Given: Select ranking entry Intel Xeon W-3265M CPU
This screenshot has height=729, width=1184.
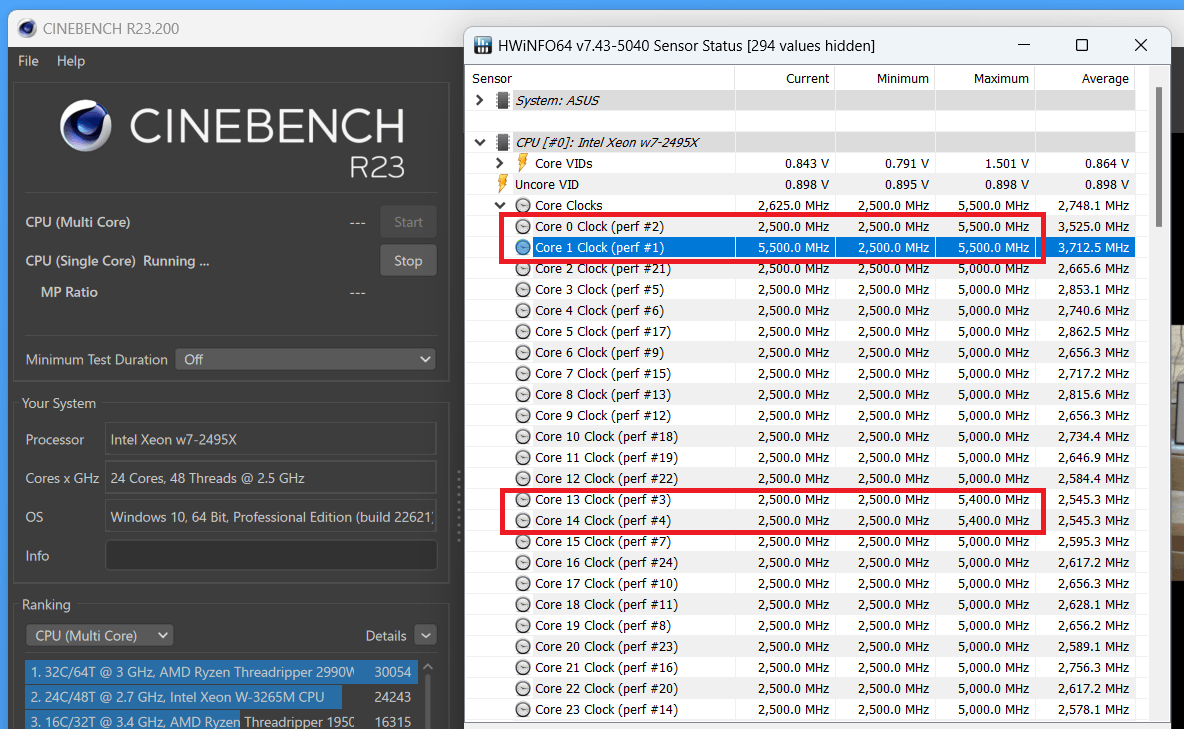Looking at the screenshot, I should coord(220,697).
